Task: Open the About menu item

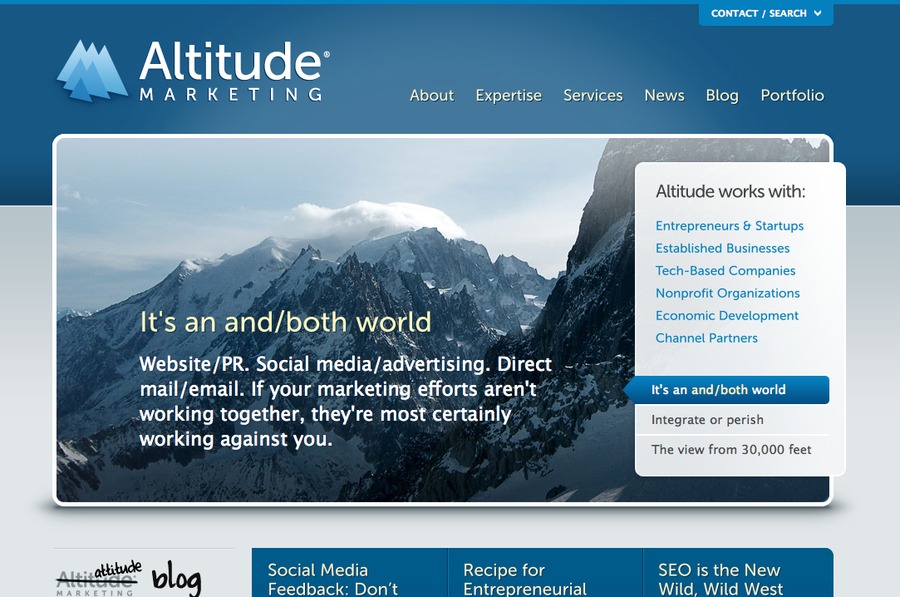Action: click(432, 95)
